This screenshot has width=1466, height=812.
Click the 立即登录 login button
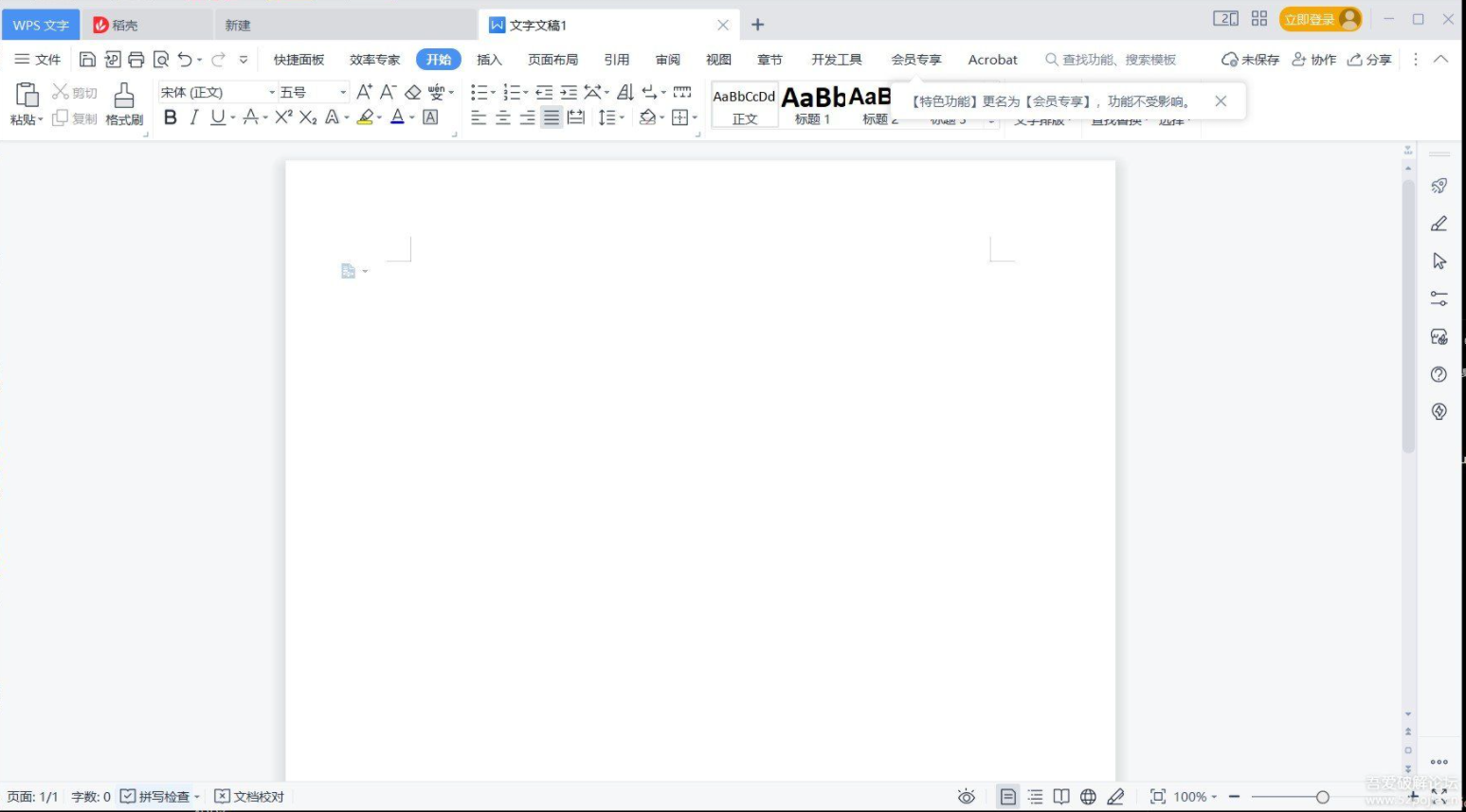1319,19
